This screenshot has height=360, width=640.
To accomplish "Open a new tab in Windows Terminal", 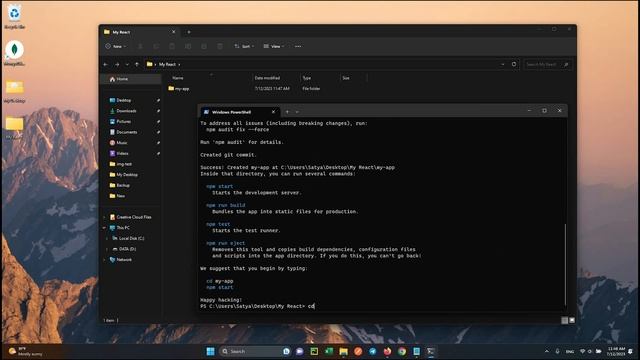I will pos(287,111).
